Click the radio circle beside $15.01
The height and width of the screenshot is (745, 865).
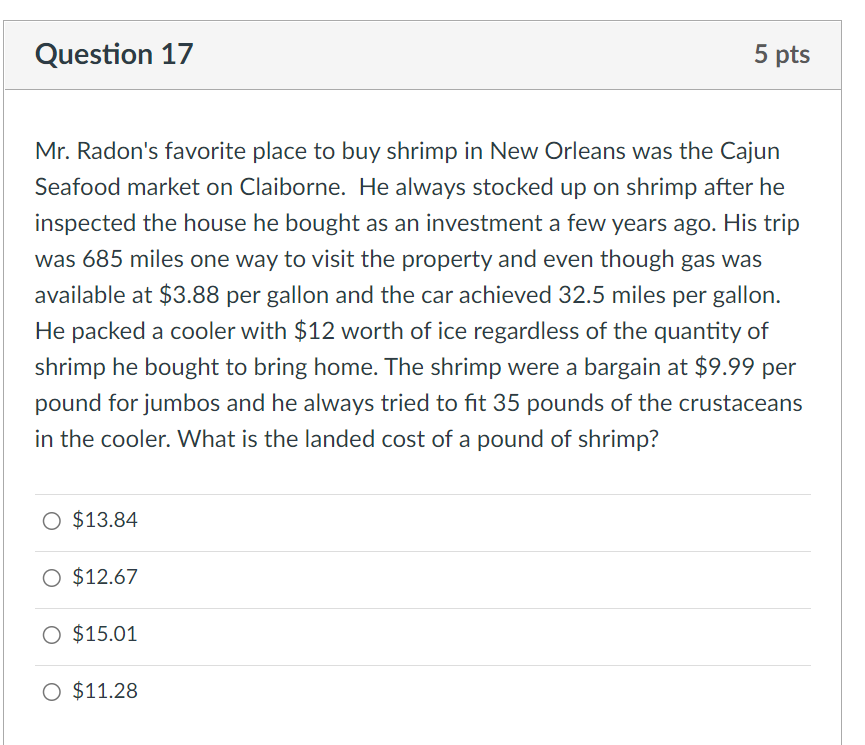(x=49, y=634)
